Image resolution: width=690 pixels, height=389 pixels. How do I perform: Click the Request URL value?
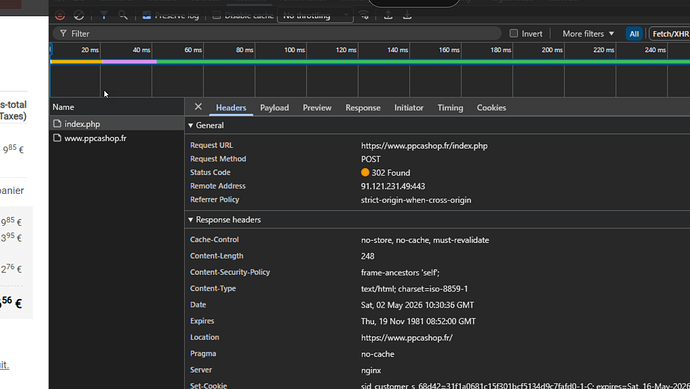coord(424,146)
